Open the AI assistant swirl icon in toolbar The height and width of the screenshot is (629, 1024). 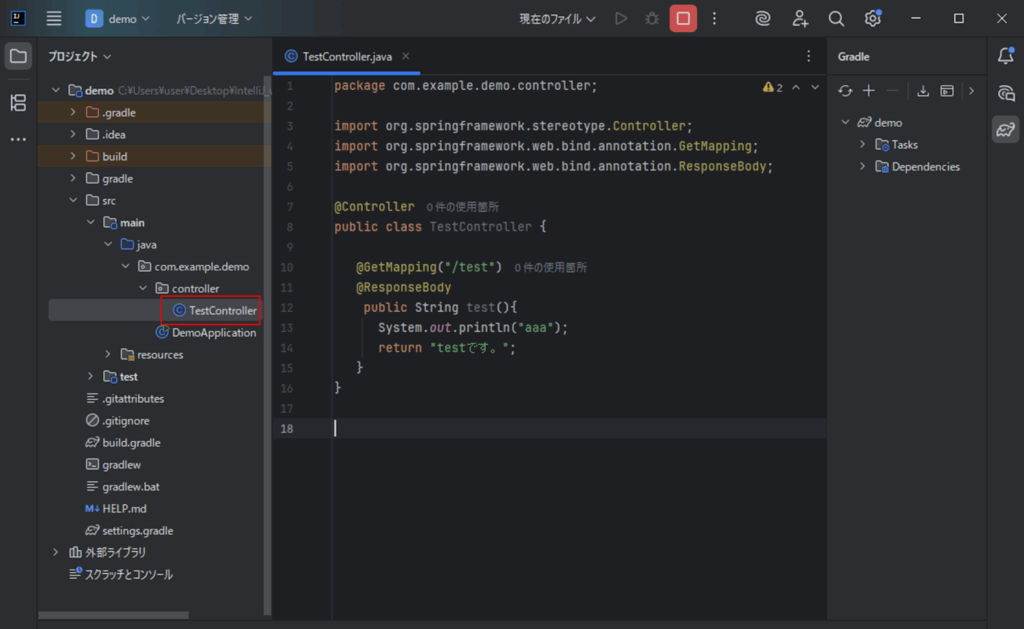pyautogui.click(x=763, y=18)
